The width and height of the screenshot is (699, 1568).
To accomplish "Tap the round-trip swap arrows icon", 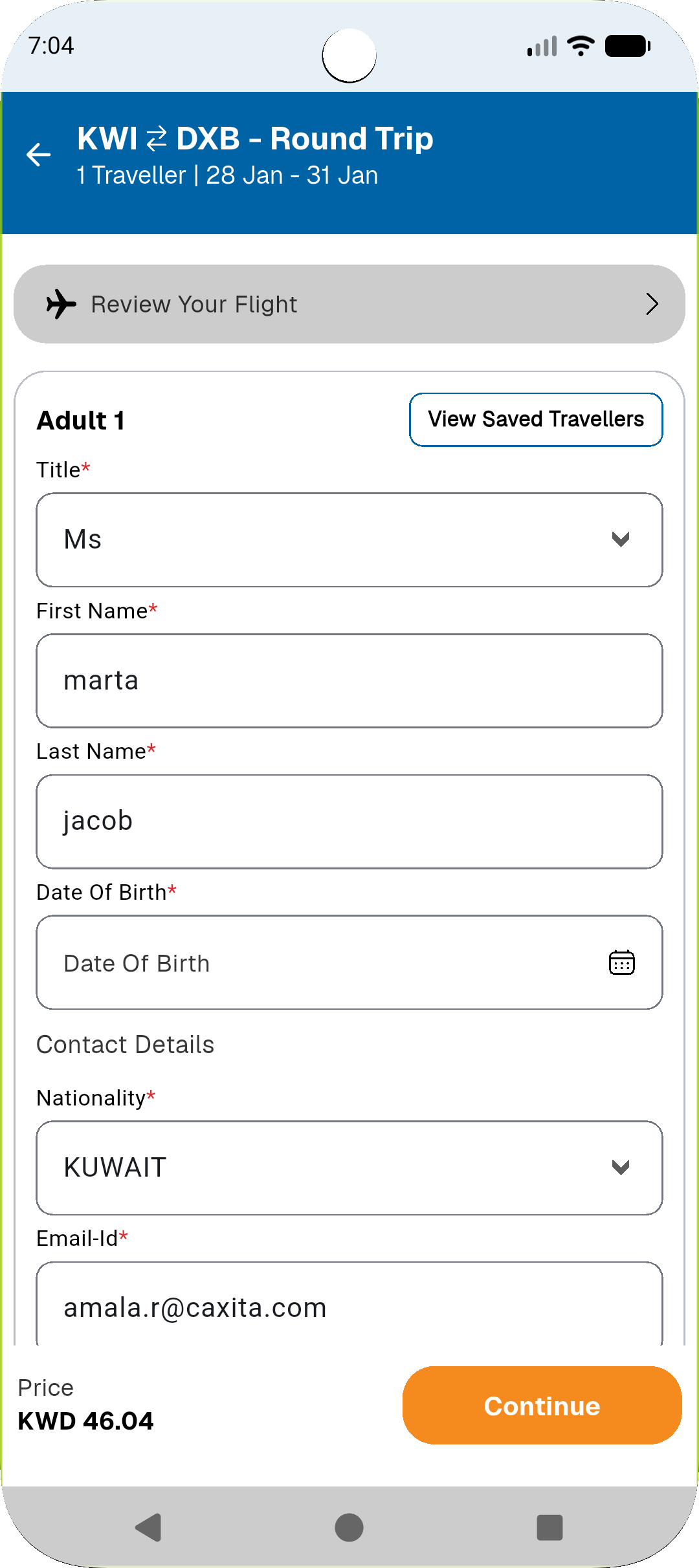I will pyautogui.click(x=157, y=139).
